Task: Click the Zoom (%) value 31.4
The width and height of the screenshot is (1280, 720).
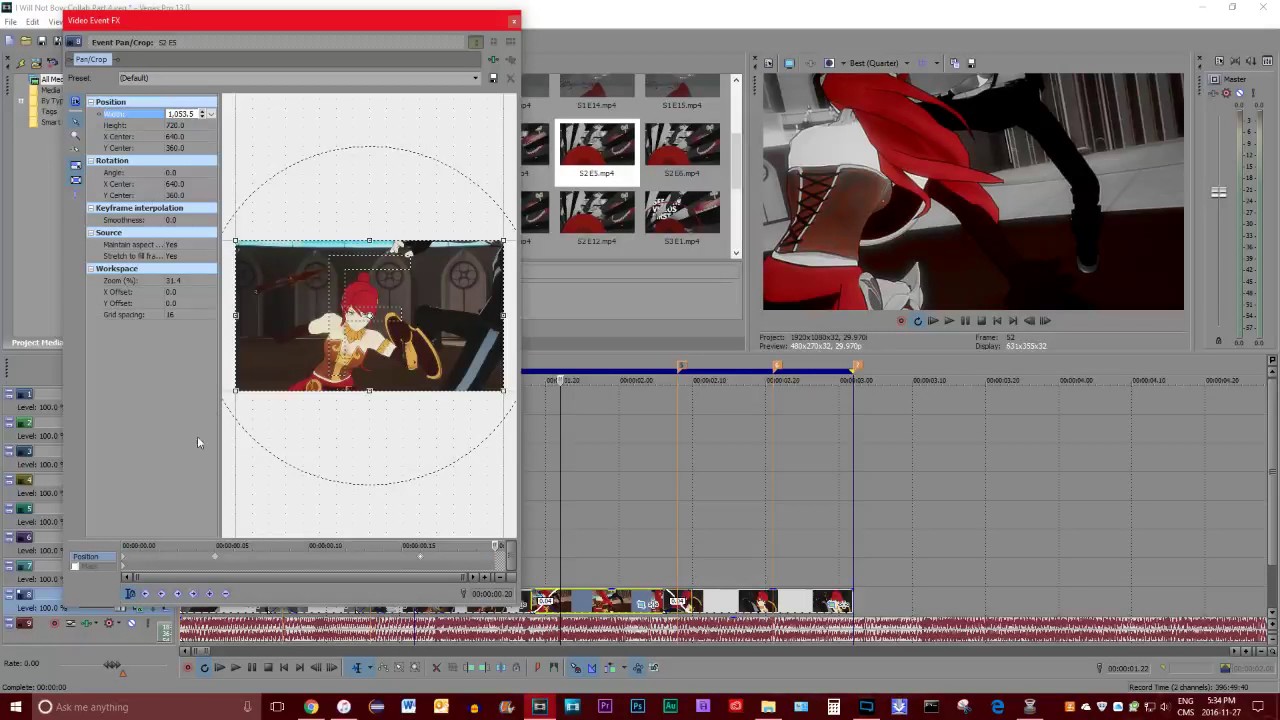Action: [173, 281]
